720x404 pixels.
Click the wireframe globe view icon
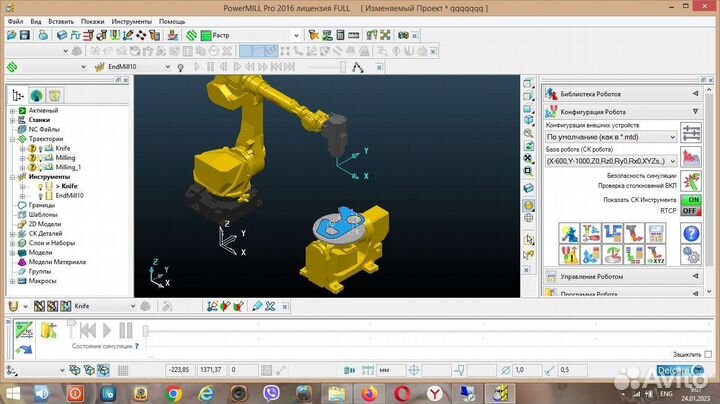(529, 218)
